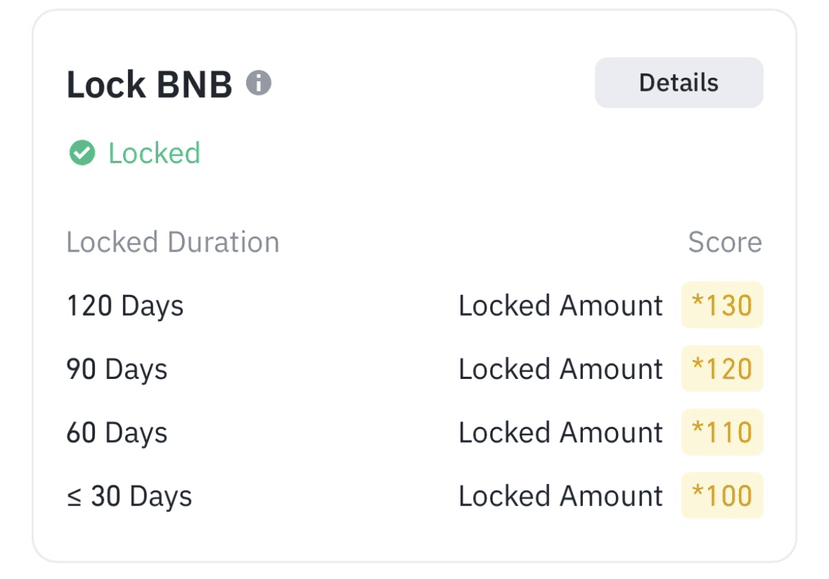The width and height of the screenshot is (829, 579).
Task: Click the *110 score badge
Action: (x=722, y=433)
